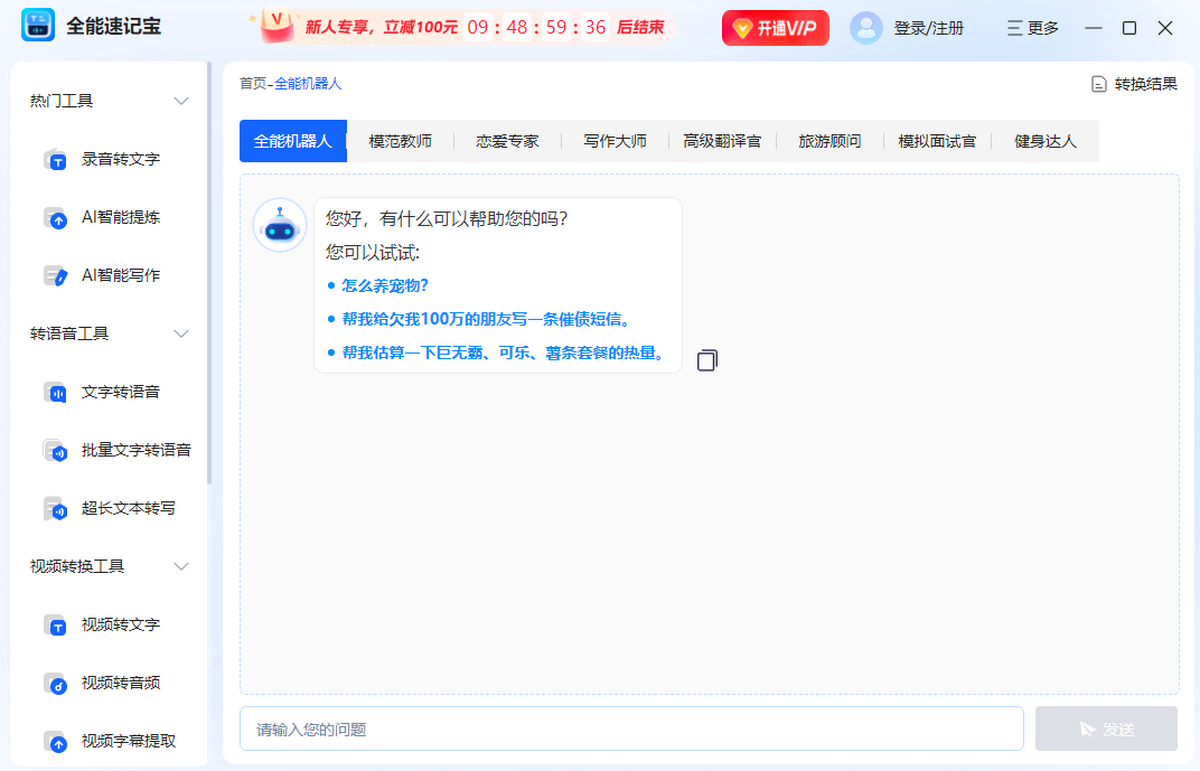Open 批量文字转语音 tool icon
Image resolution: width=1200 pixels, height=771 pixels.
55,450
